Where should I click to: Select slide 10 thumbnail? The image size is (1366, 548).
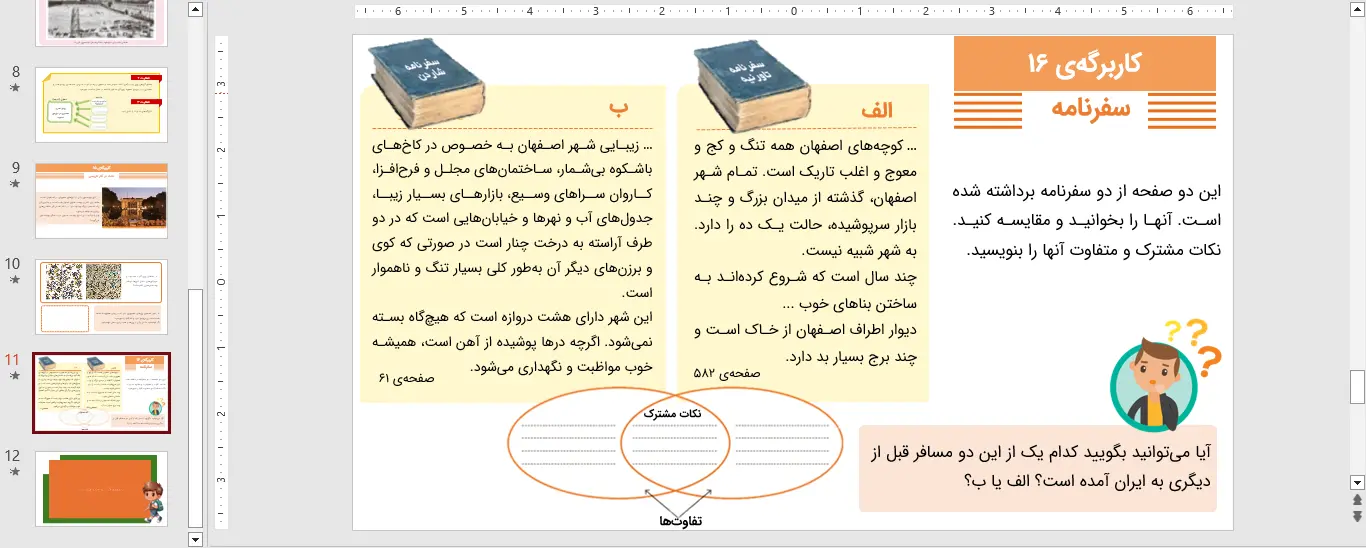101,297
